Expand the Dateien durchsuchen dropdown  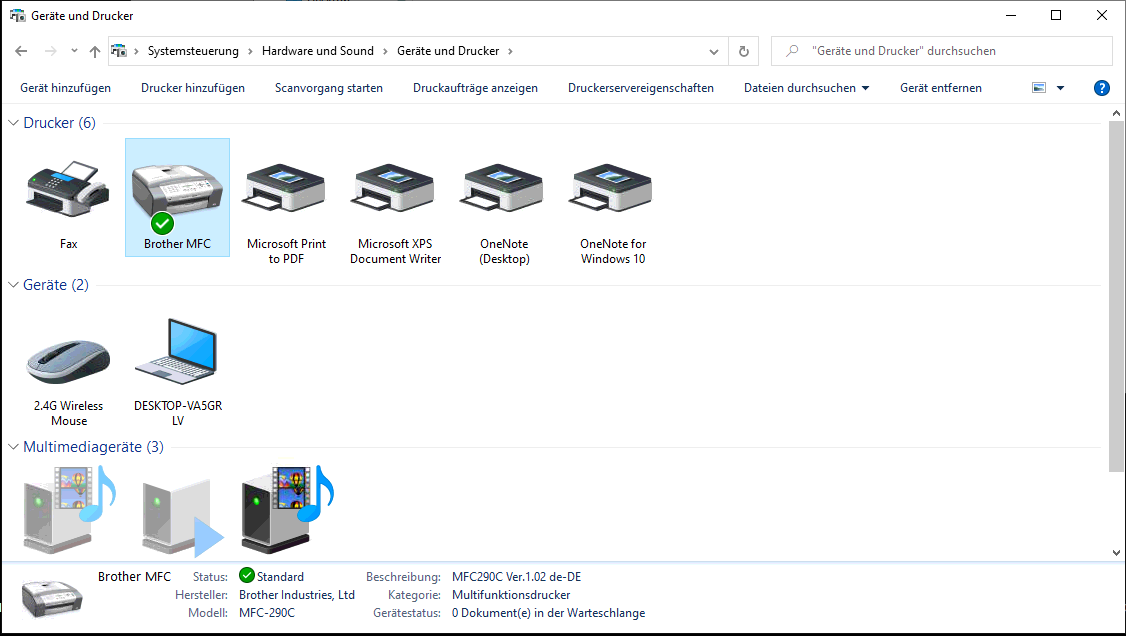(x=865, y=88)
